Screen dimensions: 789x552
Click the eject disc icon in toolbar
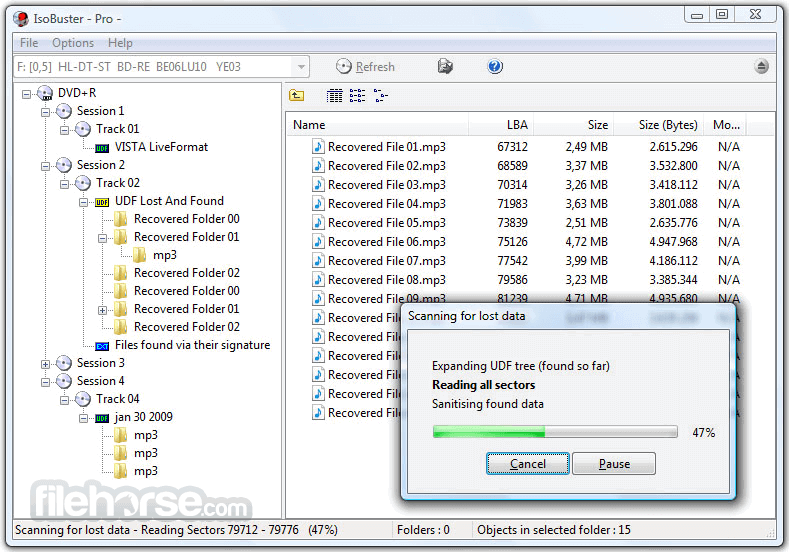point(761,67)
